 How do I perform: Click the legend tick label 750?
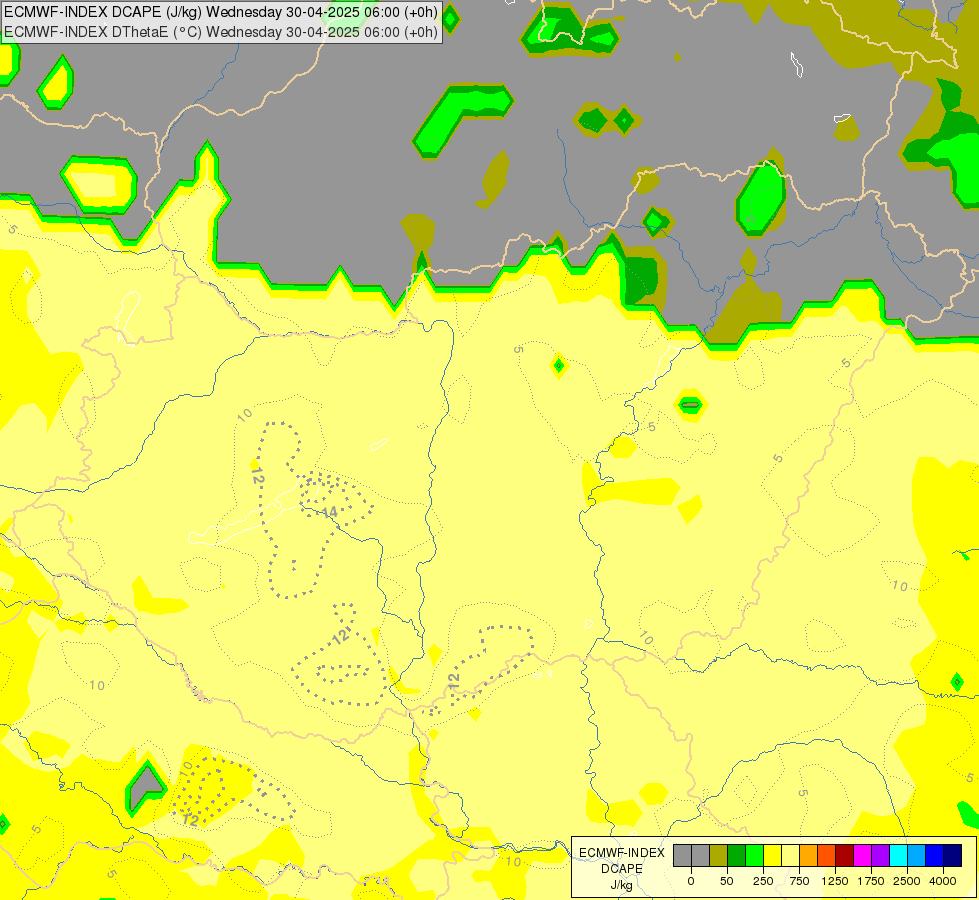(799, 881)
